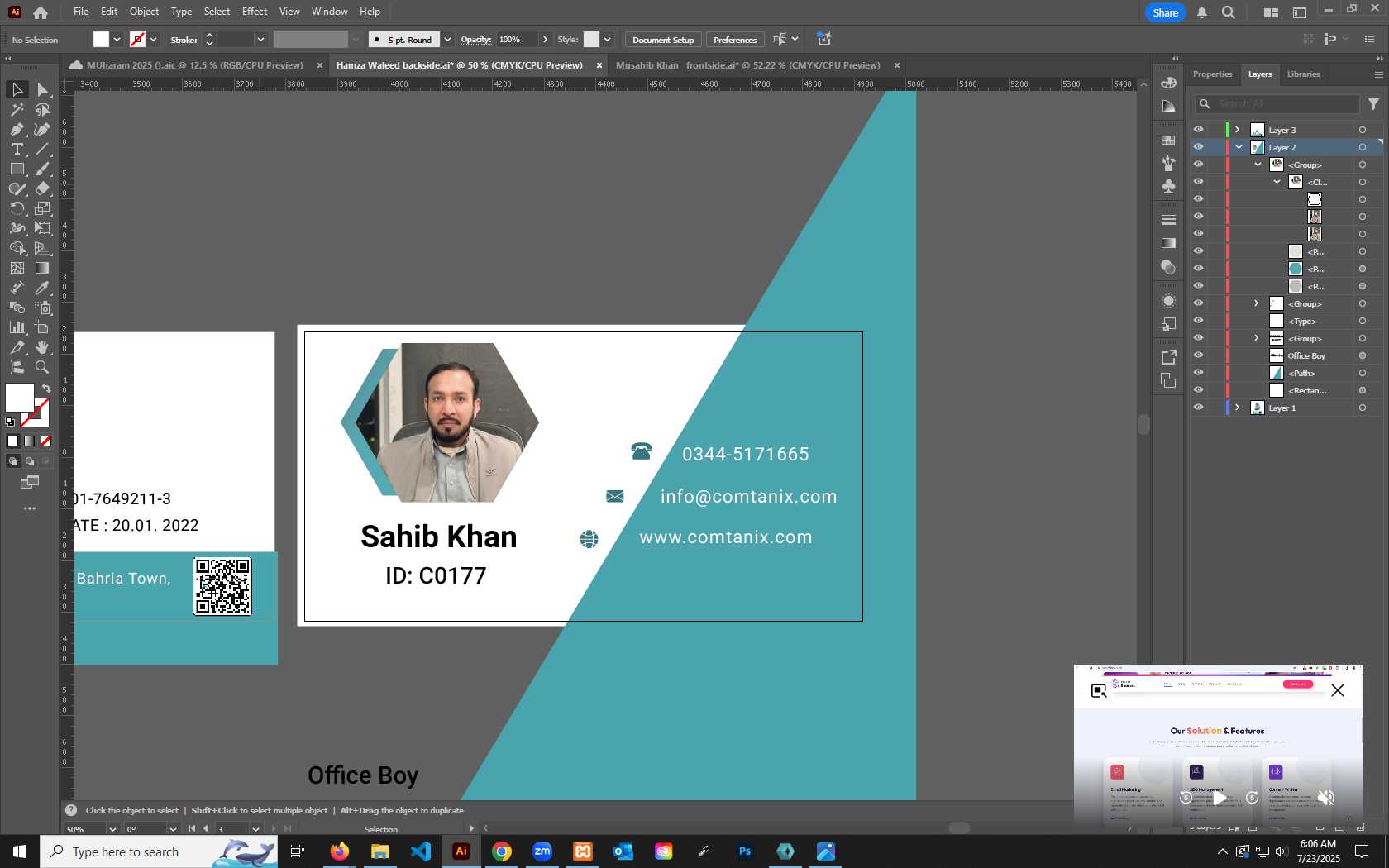Select the Rectangle tool
The width and height of the screenshot is (1389, 868).
tap(17, 169)
